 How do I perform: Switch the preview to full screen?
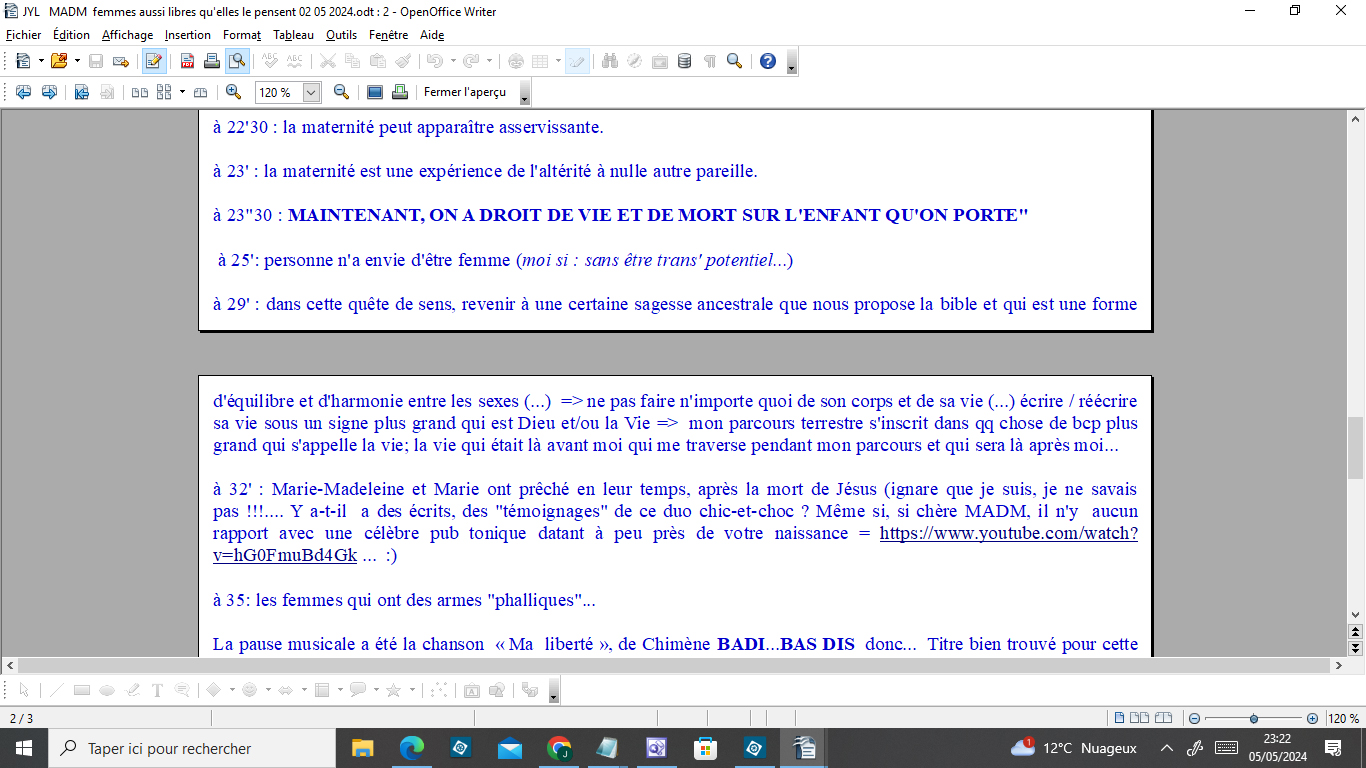point(375,92)
